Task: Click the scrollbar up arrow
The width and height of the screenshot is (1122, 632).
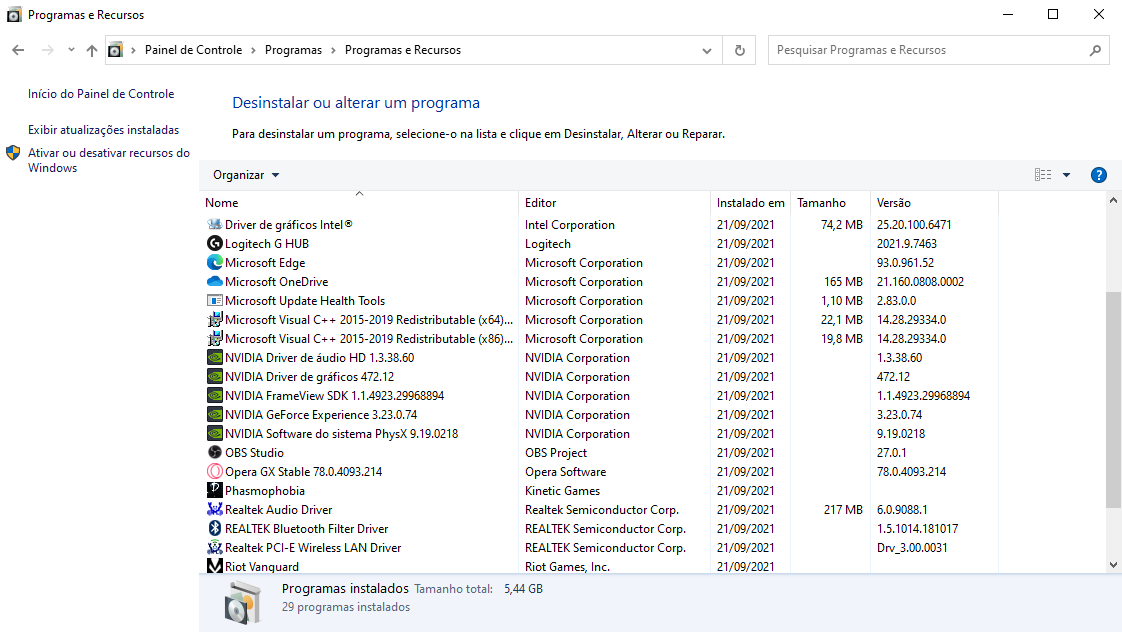Action: click(1113, 201)
